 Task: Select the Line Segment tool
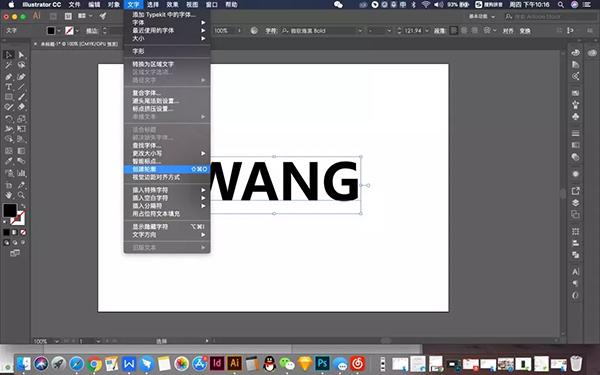coord(21,87)
